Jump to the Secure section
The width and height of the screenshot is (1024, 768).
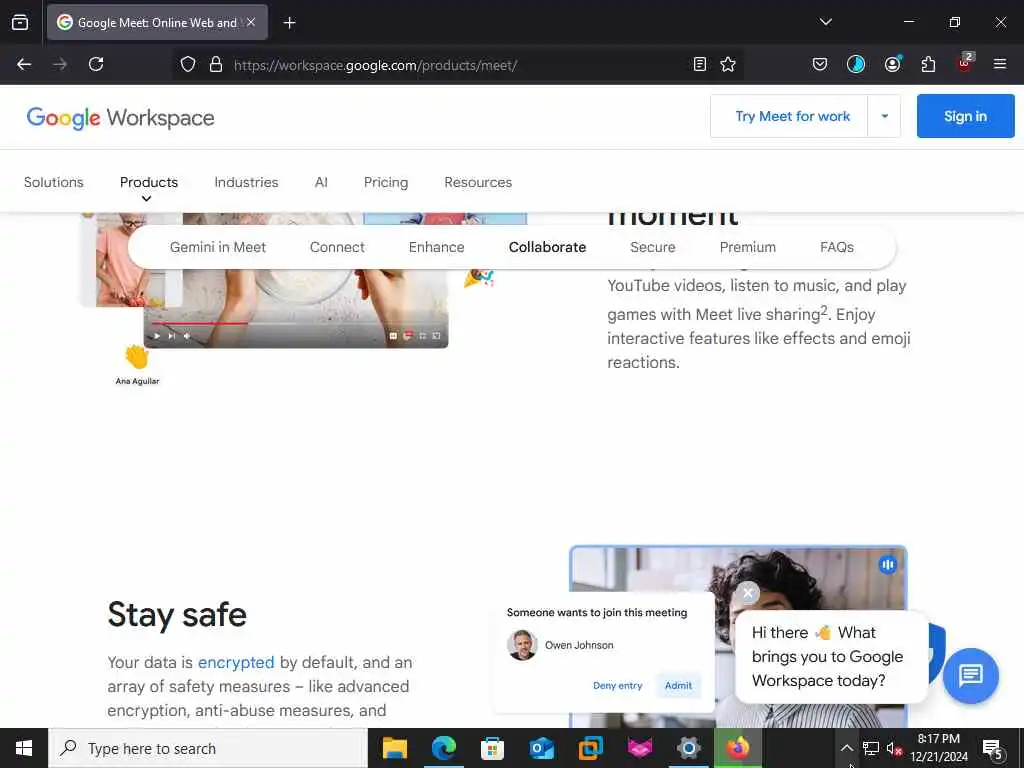click(652, 248)
